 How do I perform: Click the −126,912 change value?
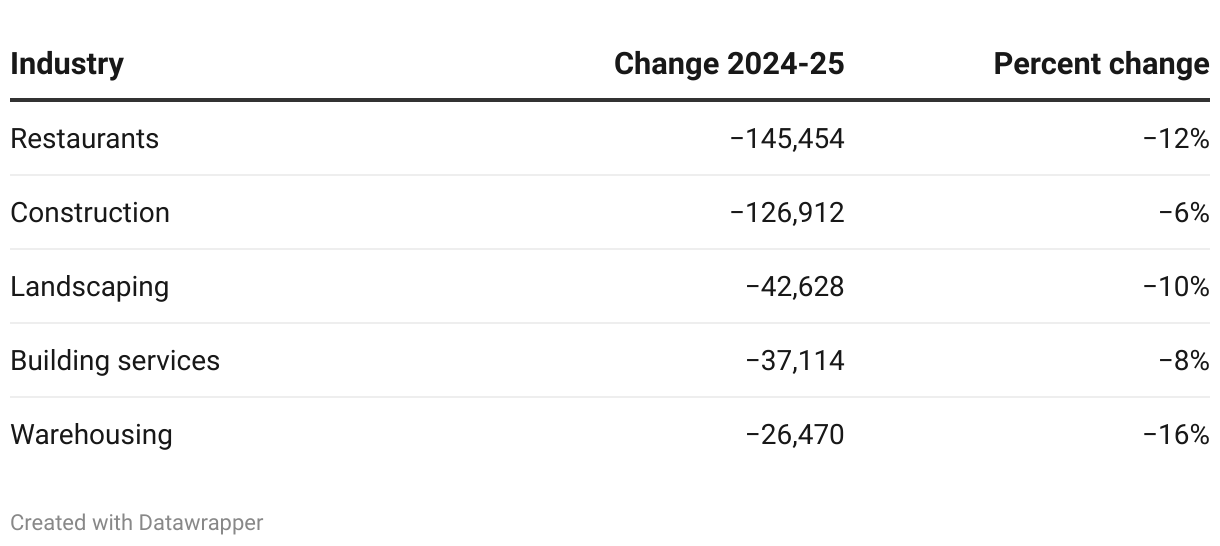[x=787, y=213]
